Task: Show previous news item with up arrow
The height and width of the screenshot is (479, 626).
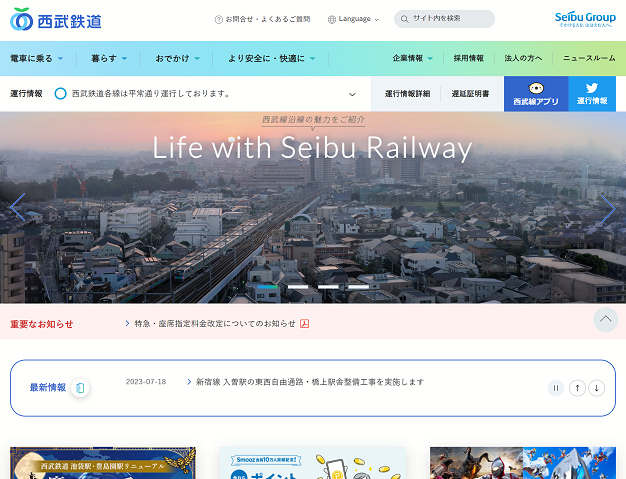Action: pyautogui.click(x=577, y=388)
